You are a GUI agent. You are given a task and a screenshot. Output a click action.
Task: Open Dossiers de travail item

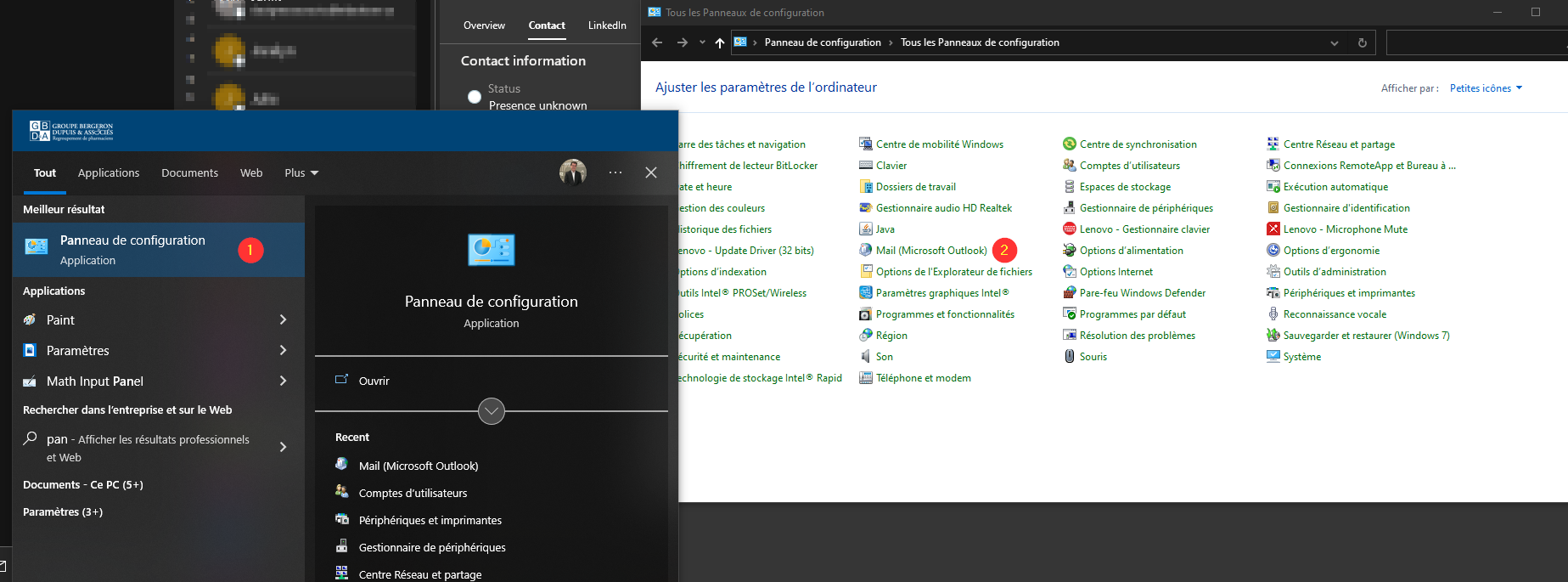click(908, 187)
